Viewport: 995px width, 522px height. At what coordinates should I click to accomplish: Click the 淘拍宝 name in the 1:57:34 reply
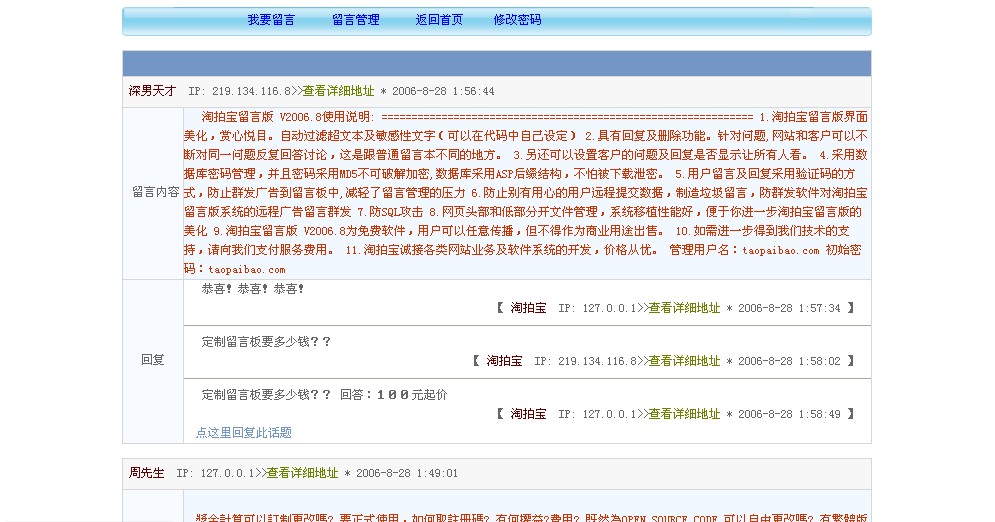(528, 308)
